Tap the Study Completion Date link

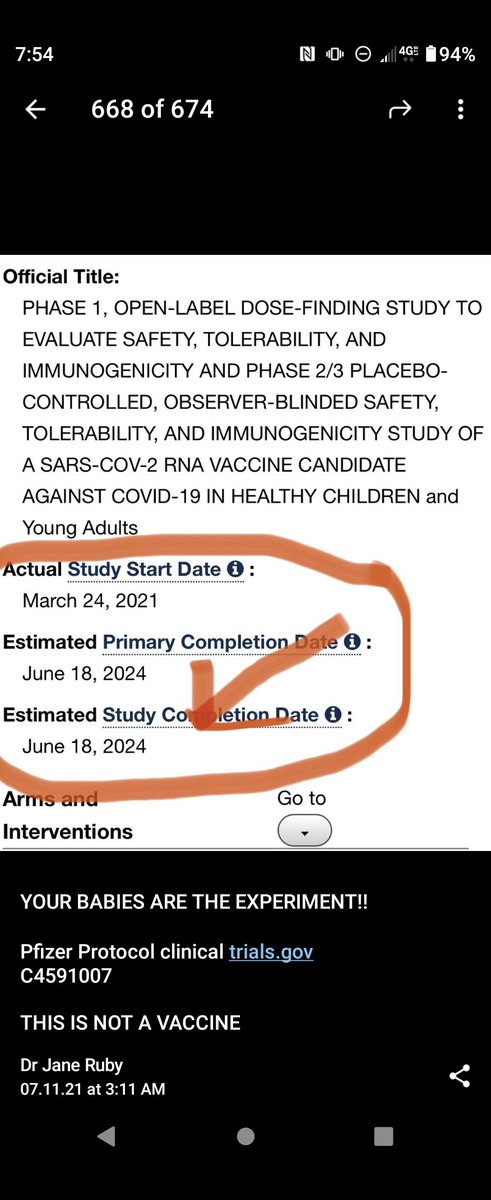[x=210, y=715]
